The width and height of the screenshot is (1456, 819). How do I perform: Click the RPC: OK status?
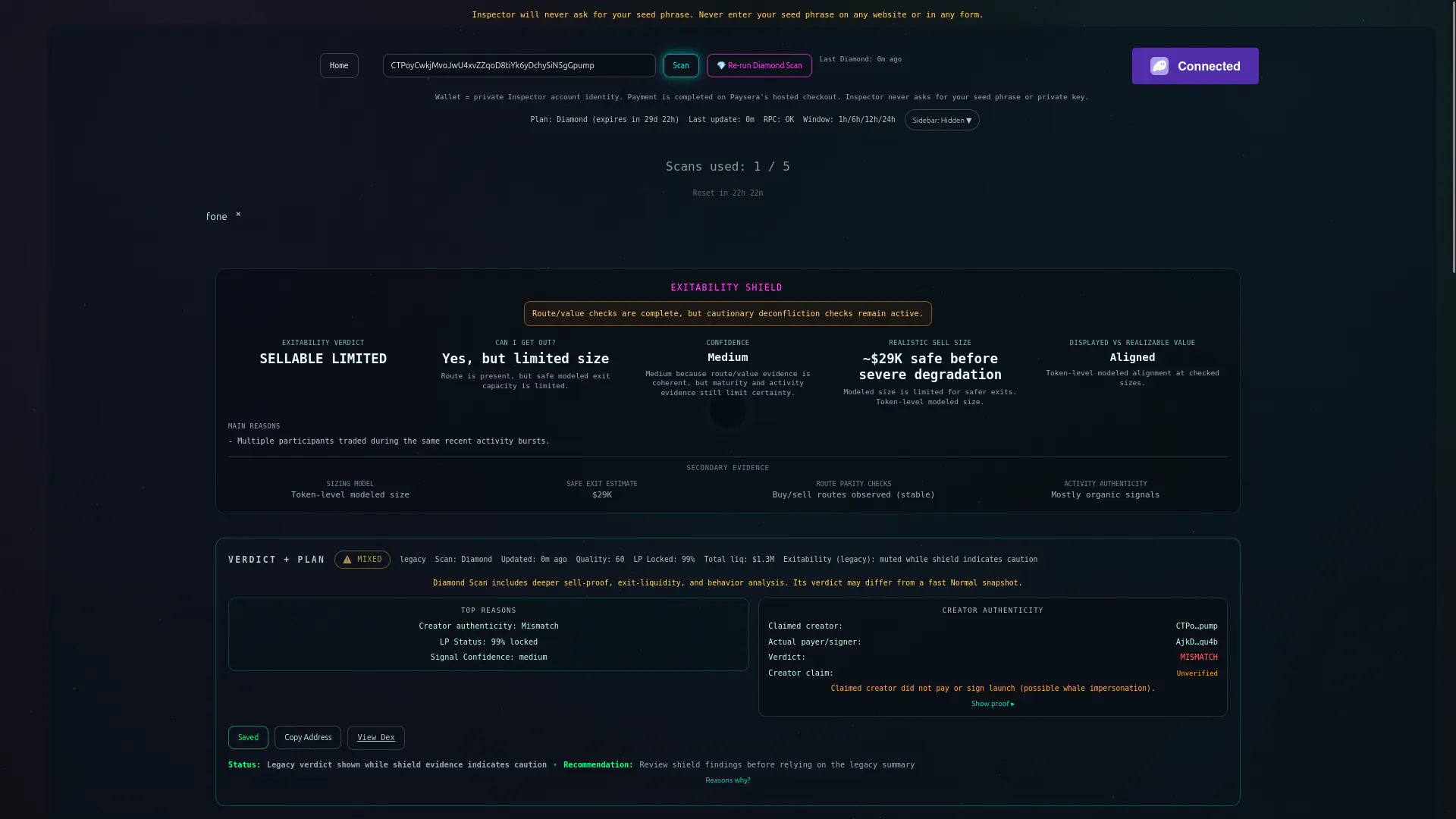click(779, 120)
